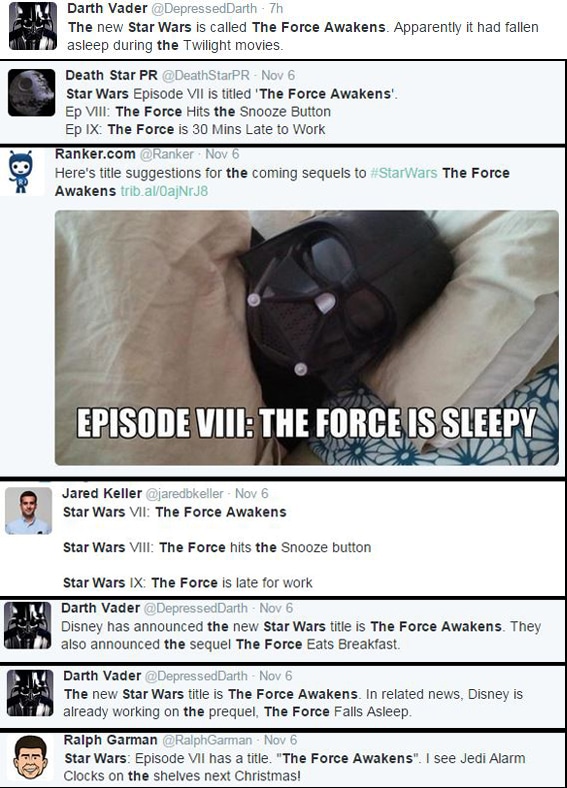Image resolution: width=567 pixels, height=788 pixels.
Task: Open Death Star PR profile picture
Action: click(31, 93)
